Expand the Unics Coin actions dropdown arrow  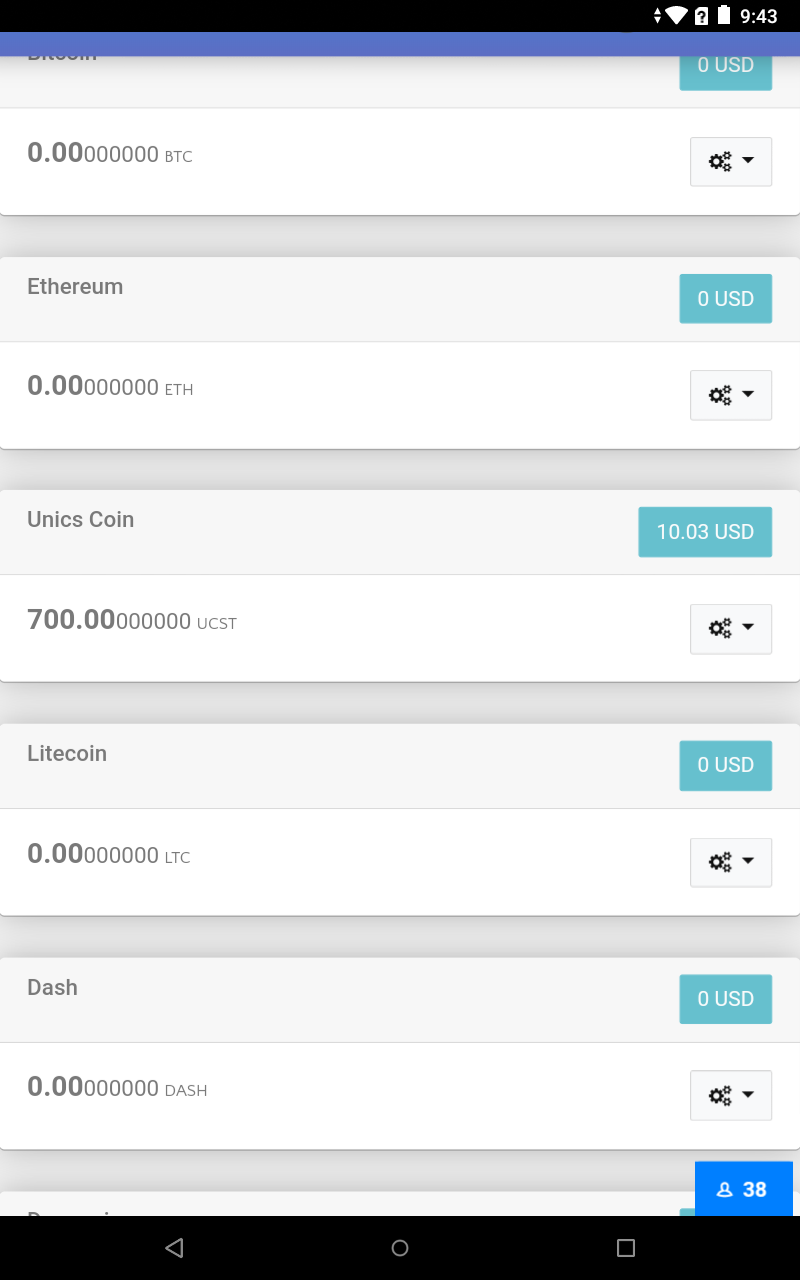746,628
